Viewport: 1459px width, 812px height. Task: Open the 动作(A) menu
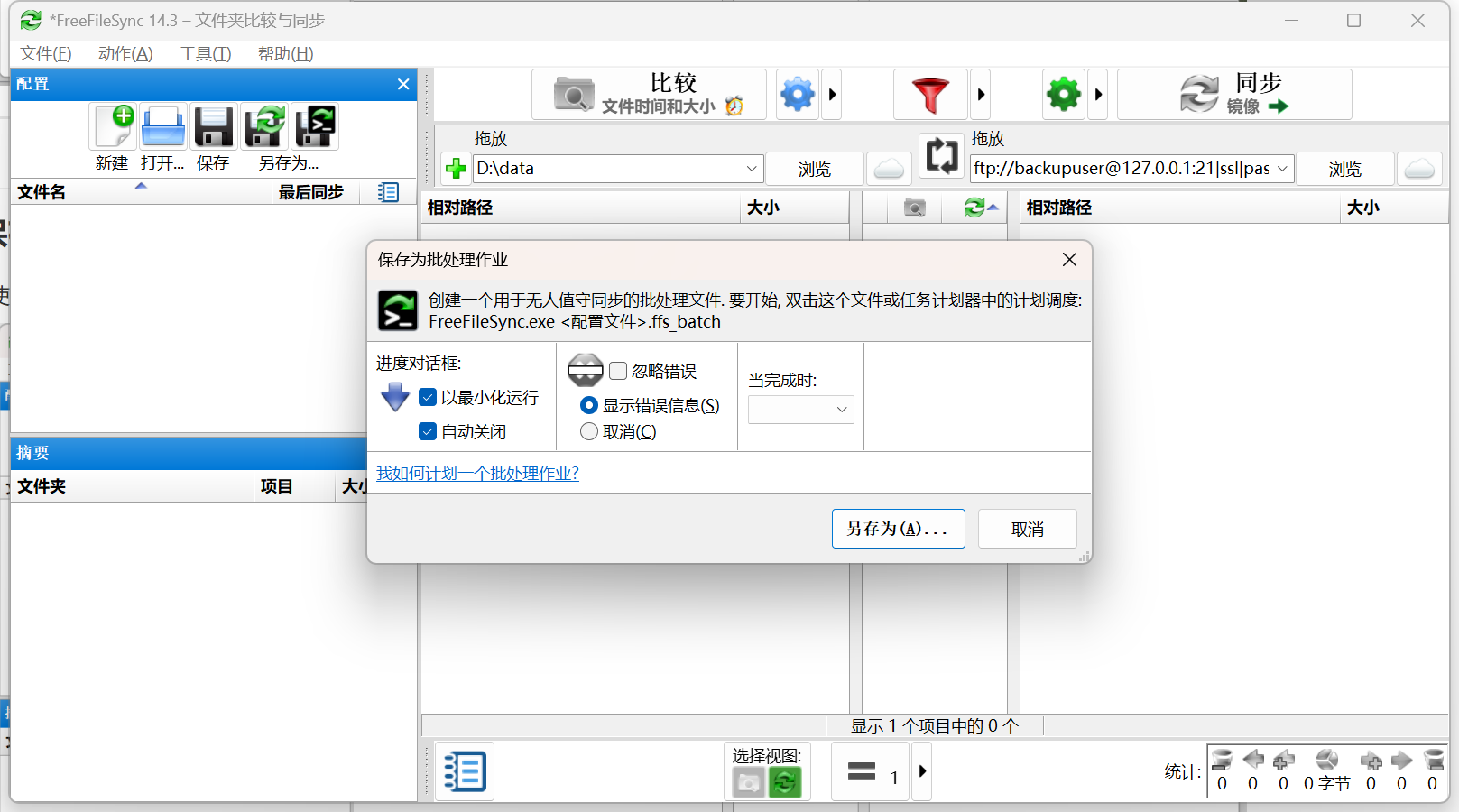tap(125, 54)
